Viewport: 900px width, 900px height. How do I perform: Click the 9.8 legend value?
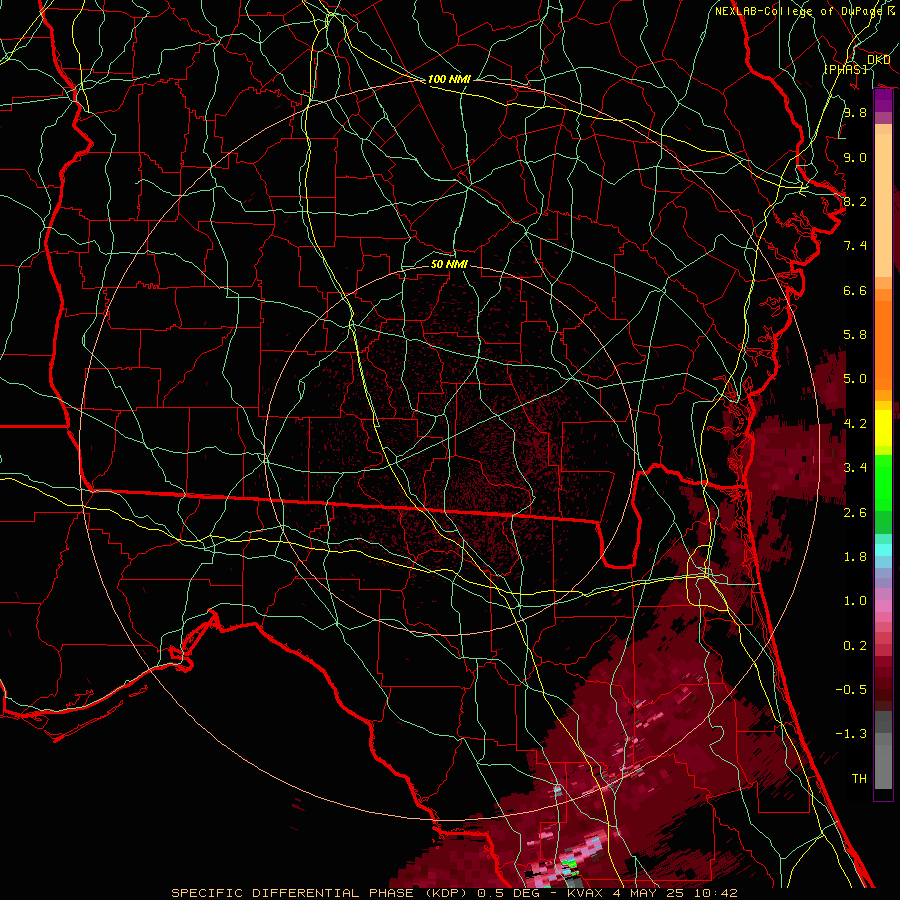[x=855, y=112]
